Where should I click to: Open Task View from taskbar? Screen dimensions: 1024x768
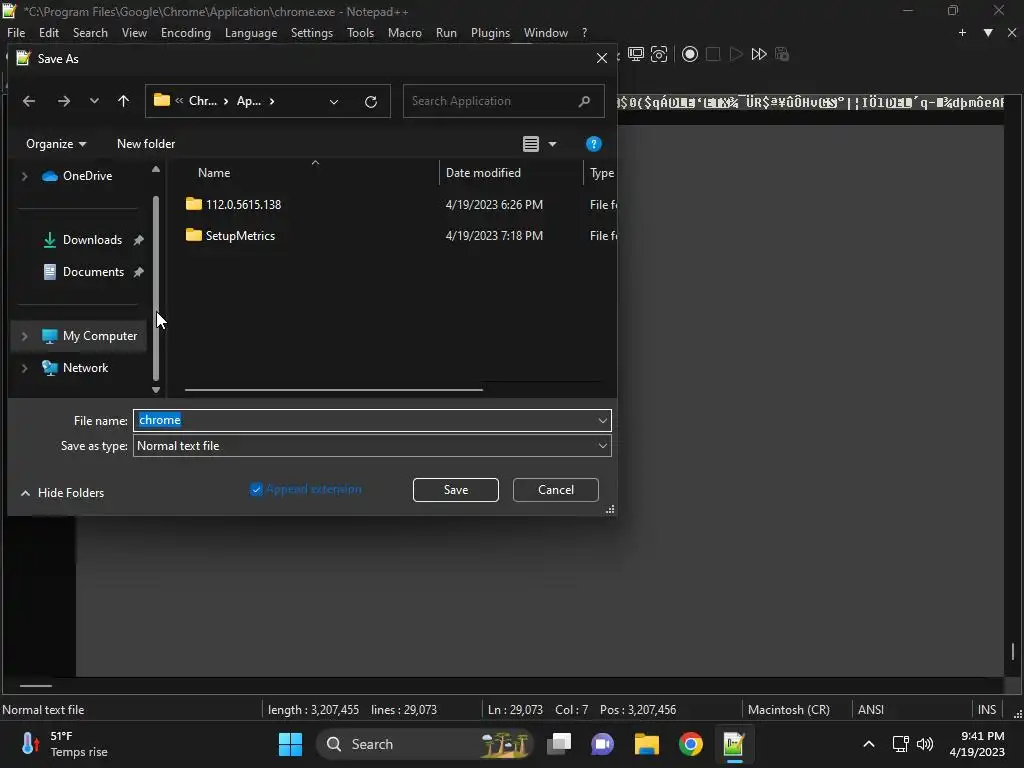558,744
